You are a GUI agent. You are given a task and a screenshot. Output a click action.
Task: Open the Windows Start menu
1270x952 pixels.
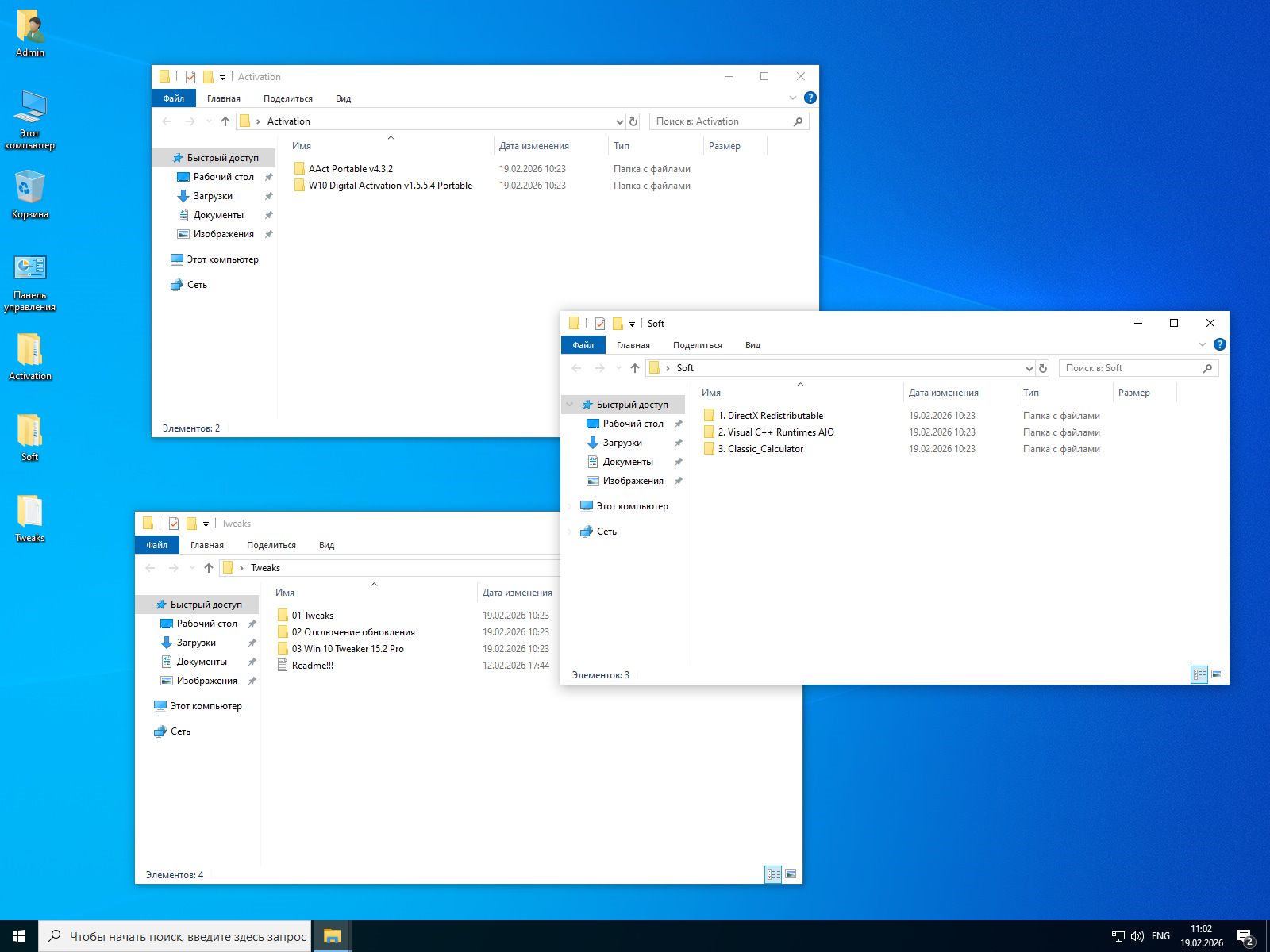coord(19,936)
